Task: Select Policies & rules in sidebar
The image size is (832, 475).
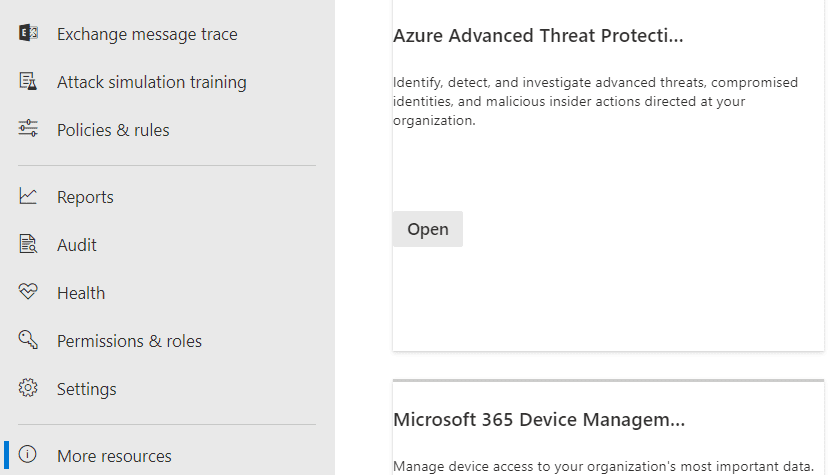Action: point(113,130)
